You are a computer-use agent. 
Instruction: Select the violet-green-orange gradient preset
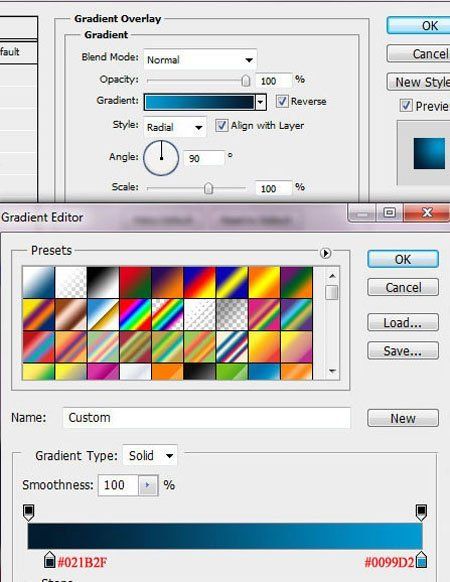click(x=297, y=282)
